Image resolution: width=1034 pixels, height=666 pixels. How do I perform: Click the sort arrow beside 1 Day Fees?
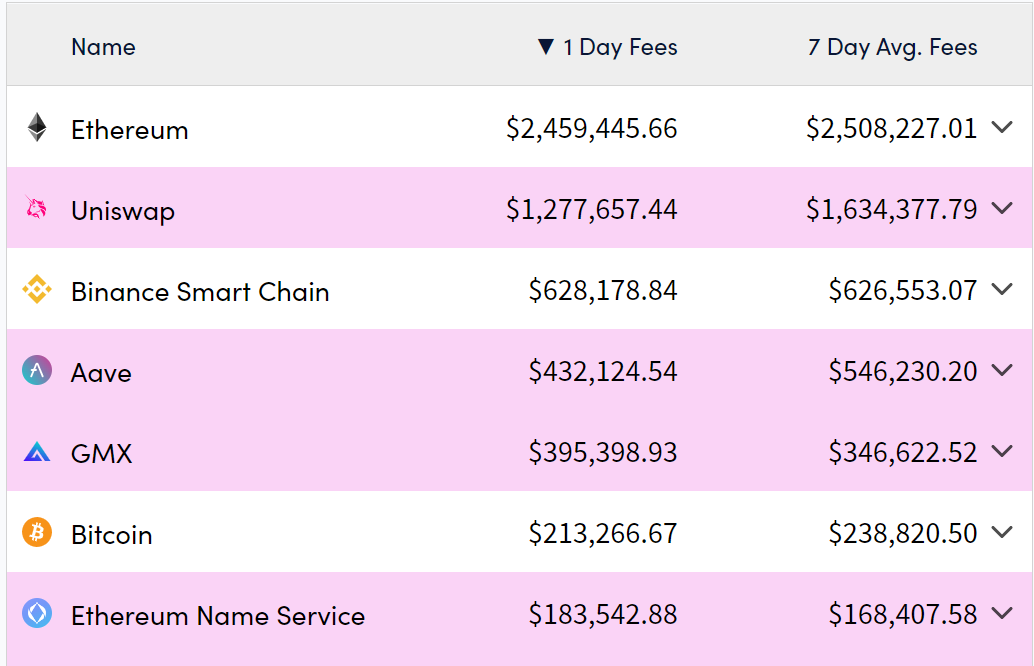pos(545,47)
